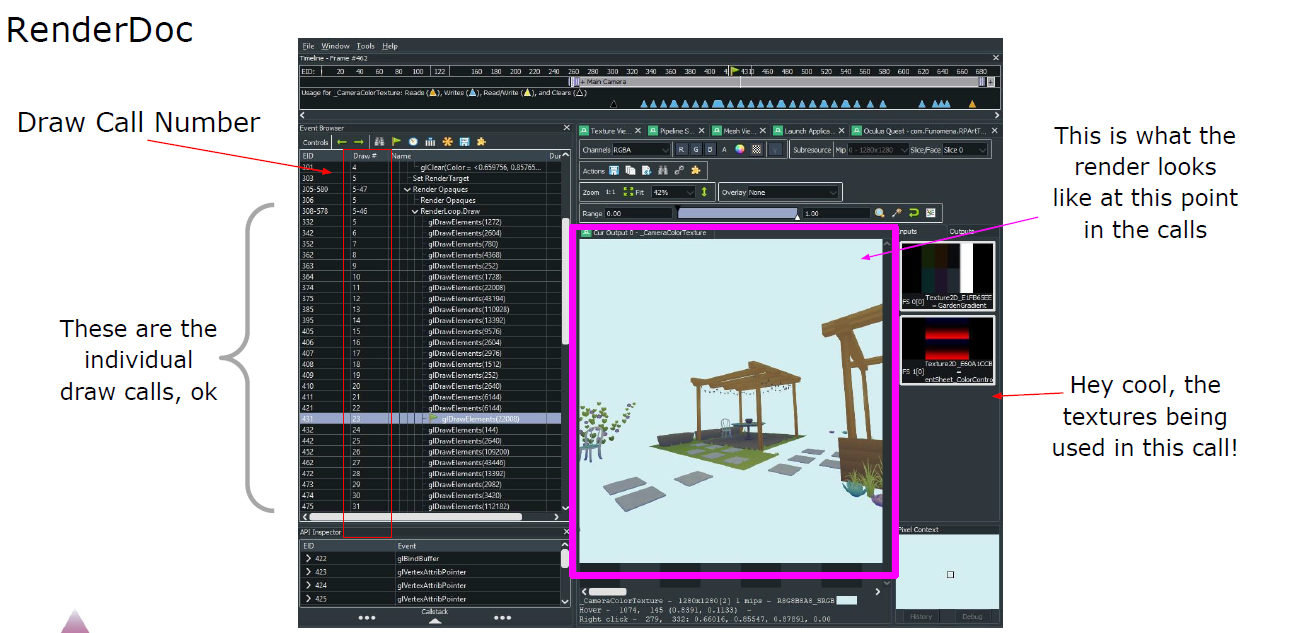
Task: Click the Controls button in Event Browser
Action: [x=315, y=142]
